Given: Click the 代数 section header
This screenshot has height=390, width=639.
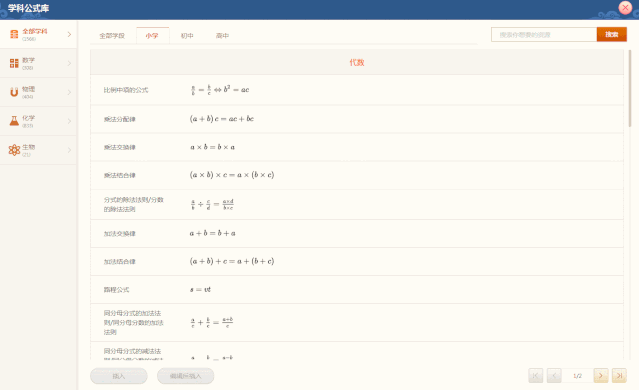Looking at the screenshot, I should tap(357, 62).
